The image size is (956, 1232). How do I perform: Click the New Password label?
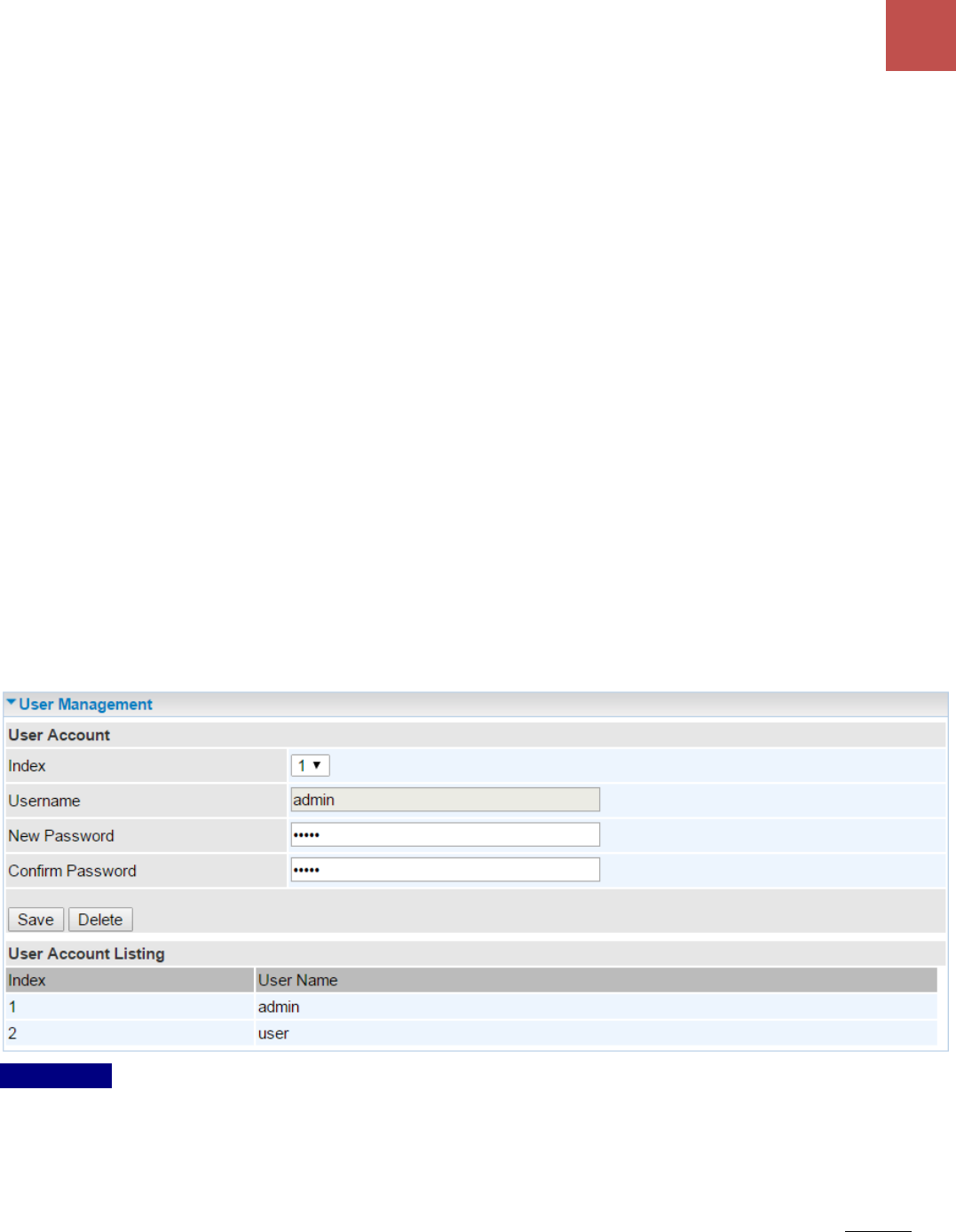point(61,835)
